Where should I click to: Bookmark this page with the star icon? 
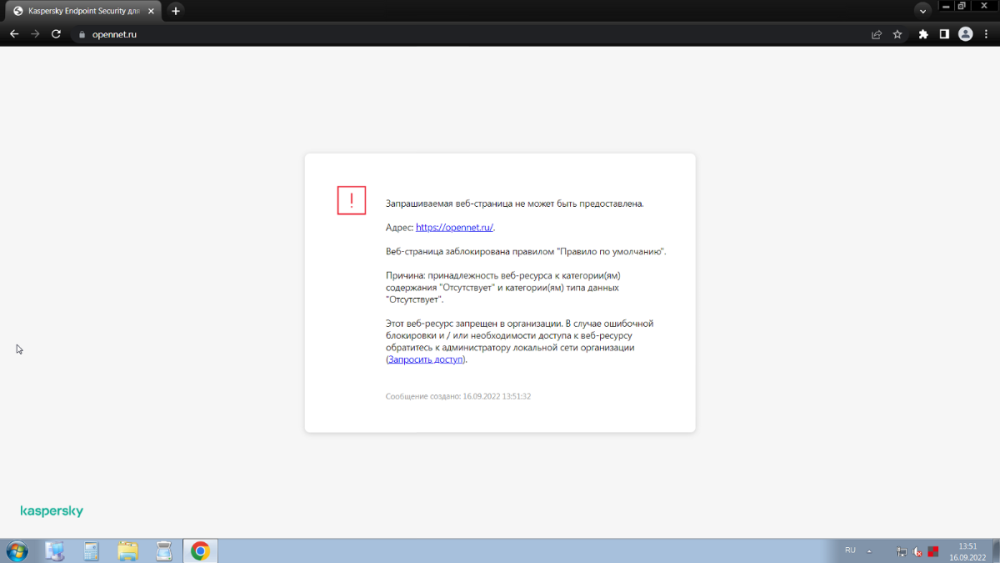tap(897, 34)
